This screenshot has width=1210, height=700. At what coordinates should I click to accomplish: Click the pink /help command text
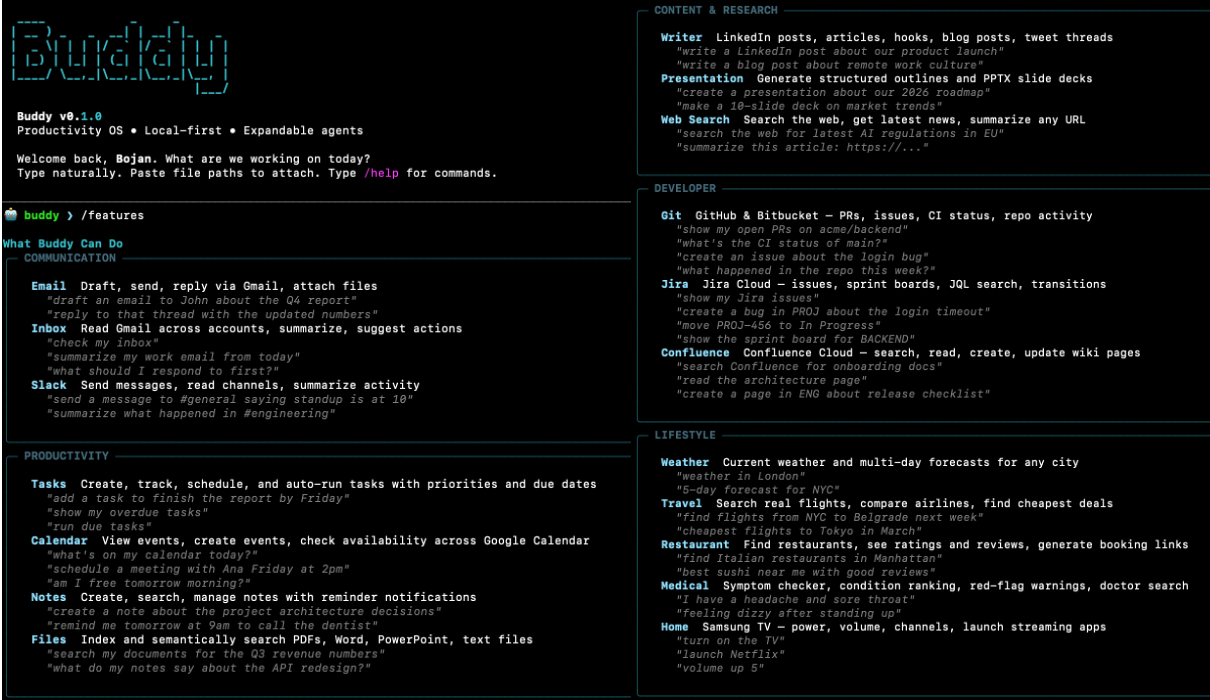tap(382, 173)
